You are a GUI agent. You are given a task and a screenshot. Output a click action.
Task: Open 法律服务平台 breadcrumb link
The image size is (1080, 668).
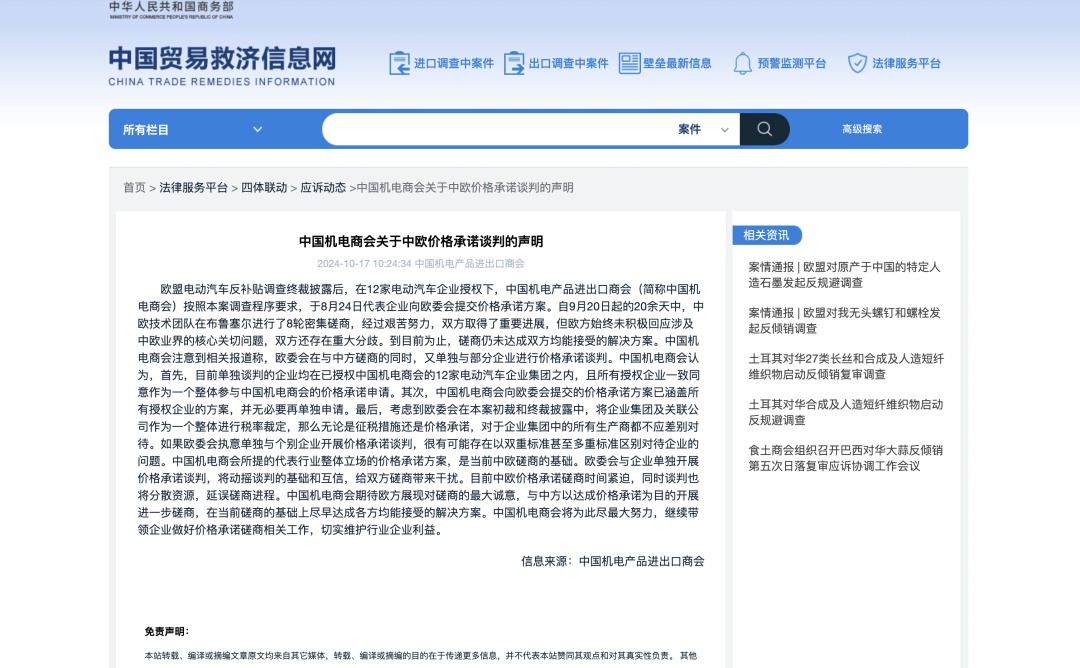pyautogui.click(x=193, y=187)
